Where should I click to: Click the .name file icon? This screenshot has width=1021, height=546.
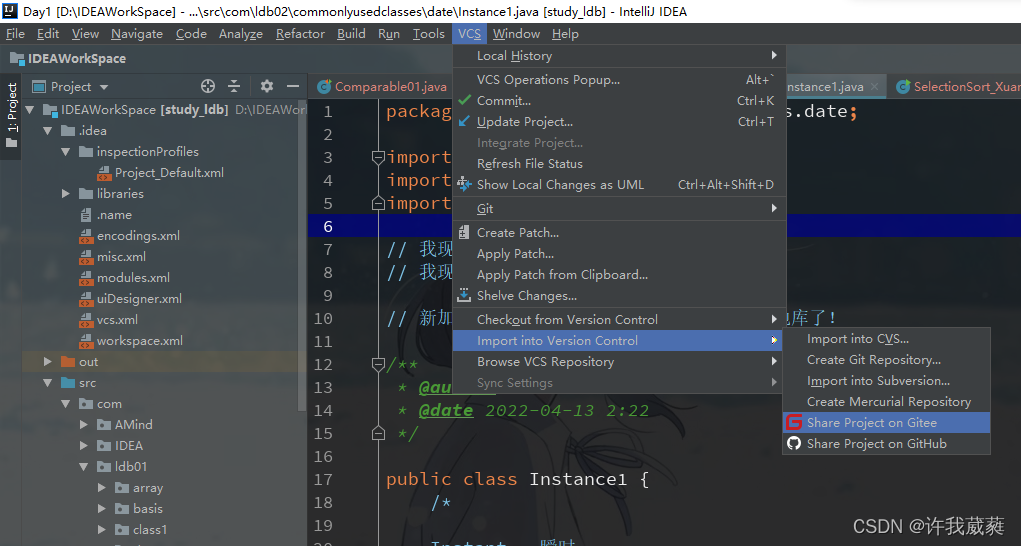(86, 215)
